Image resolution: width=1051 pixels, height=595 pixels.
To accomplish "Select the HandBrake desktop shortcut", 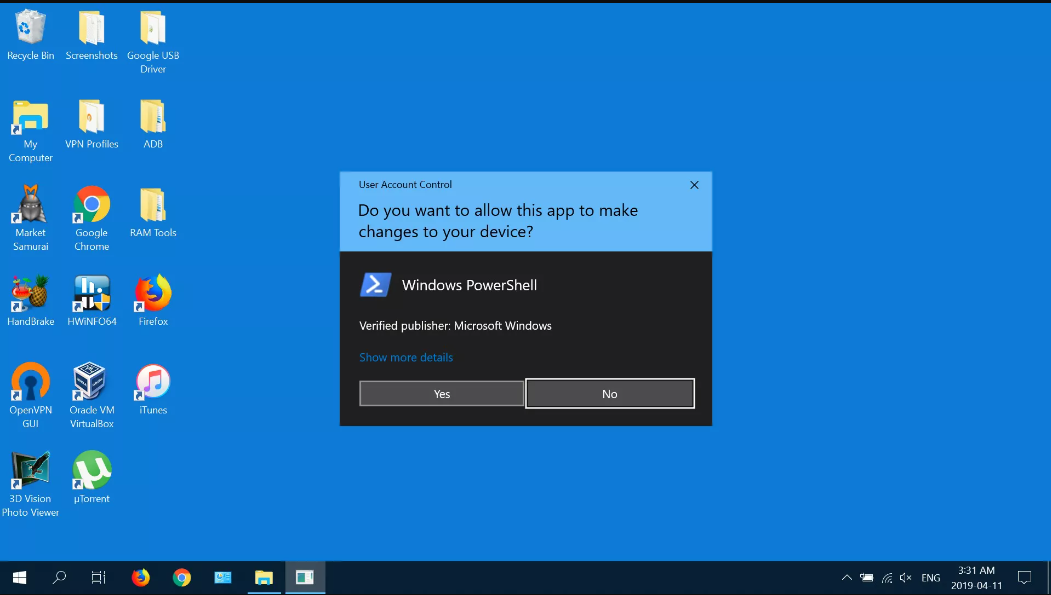I will tap(30, 301).
